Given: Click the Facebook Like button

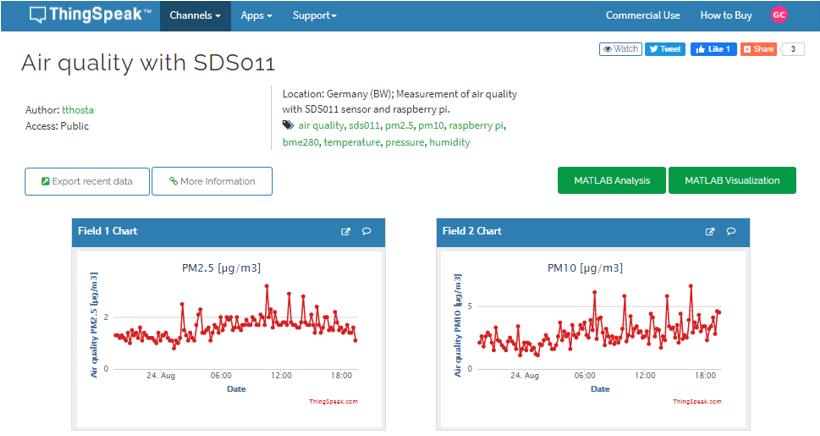Looking at the screenshot, I should [713, 49].
